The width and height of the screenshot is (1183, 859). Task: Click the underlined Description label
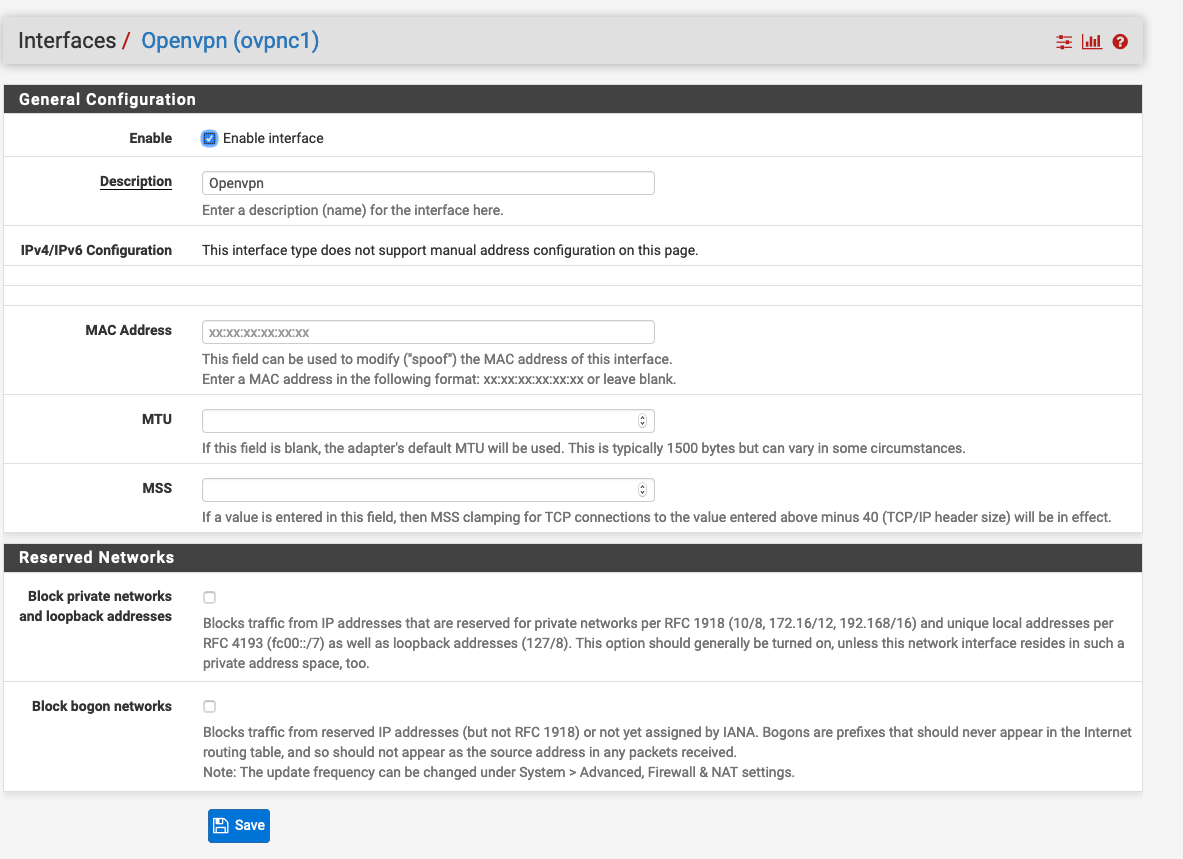click(x=136, y=182)
